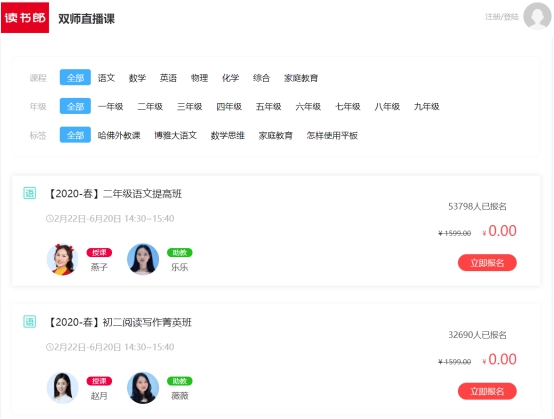The width and height of the screenshot is (554, 419).
Task: Choose the 怎样使用平板 tag
Action: click(332, 135)
